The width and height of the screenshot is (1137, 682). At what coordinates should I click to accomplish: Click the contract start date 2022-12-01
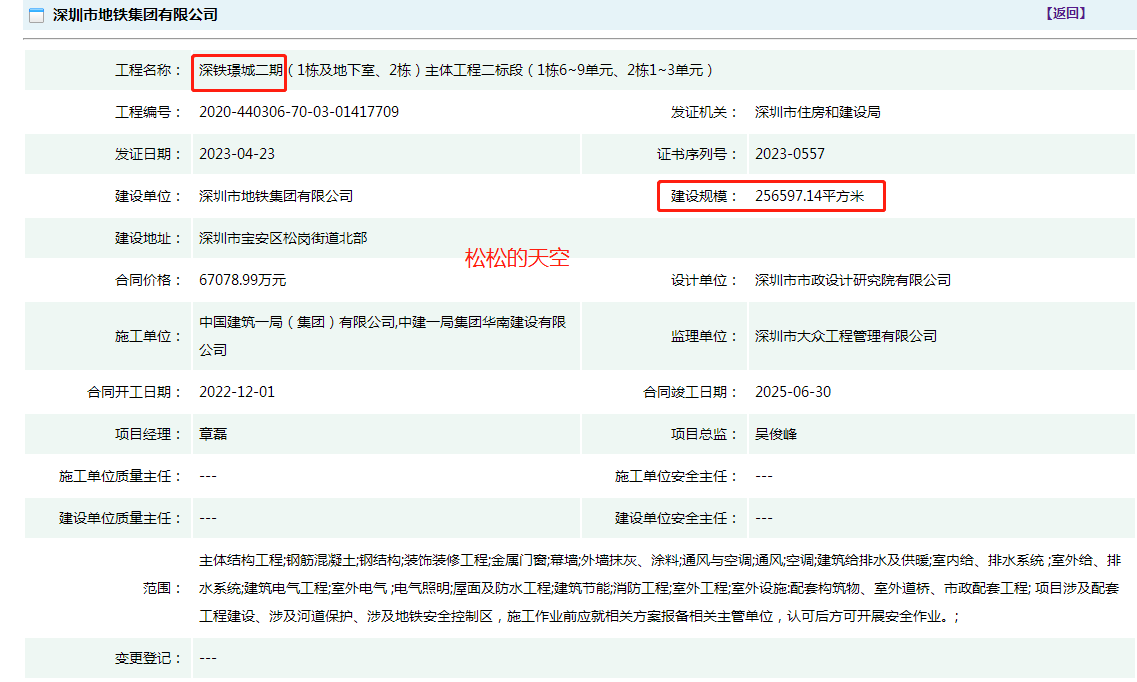pos(237,392)
